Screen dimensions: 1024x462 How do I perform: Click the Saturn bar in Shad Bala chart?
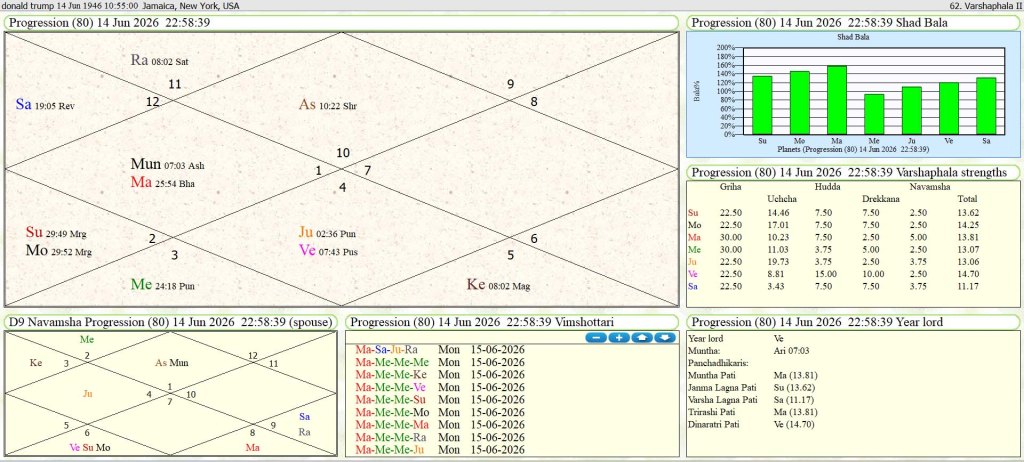pyautogui.click(x=986, y=106)
